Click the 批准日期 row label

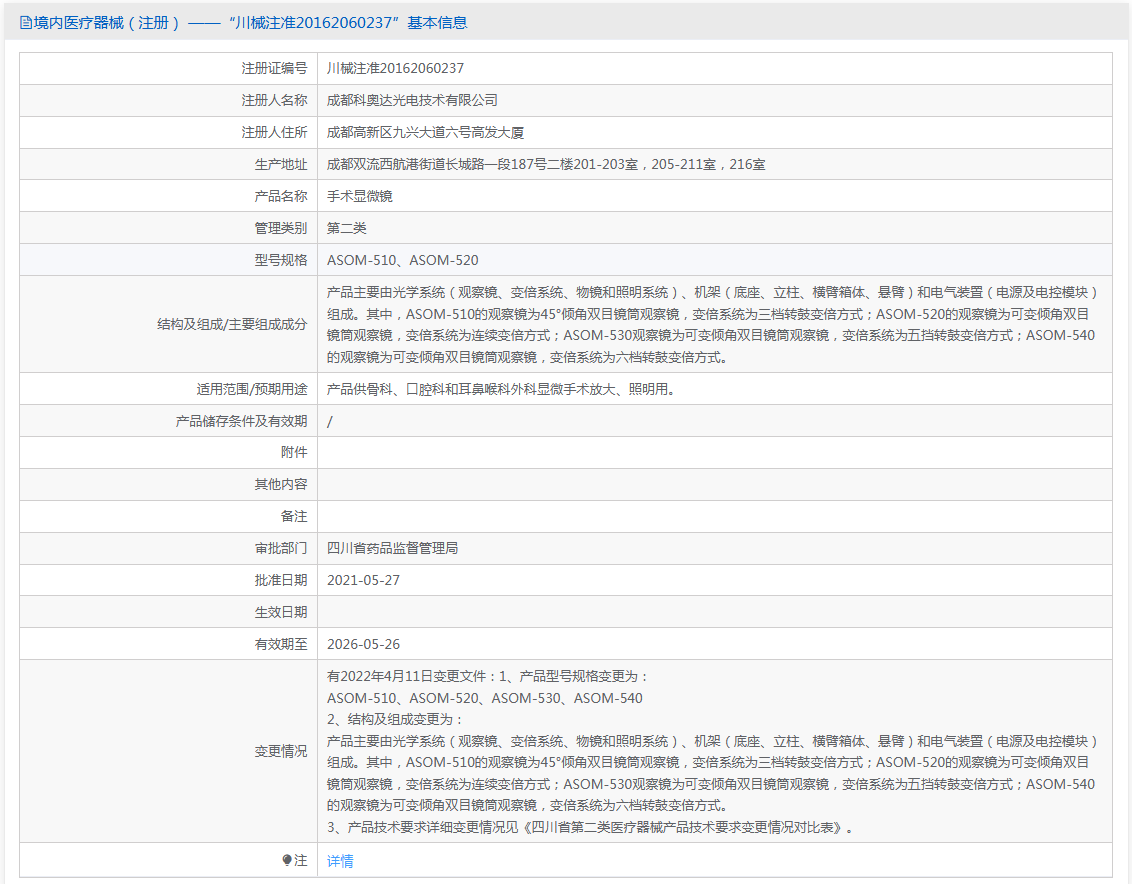[281, 580]
